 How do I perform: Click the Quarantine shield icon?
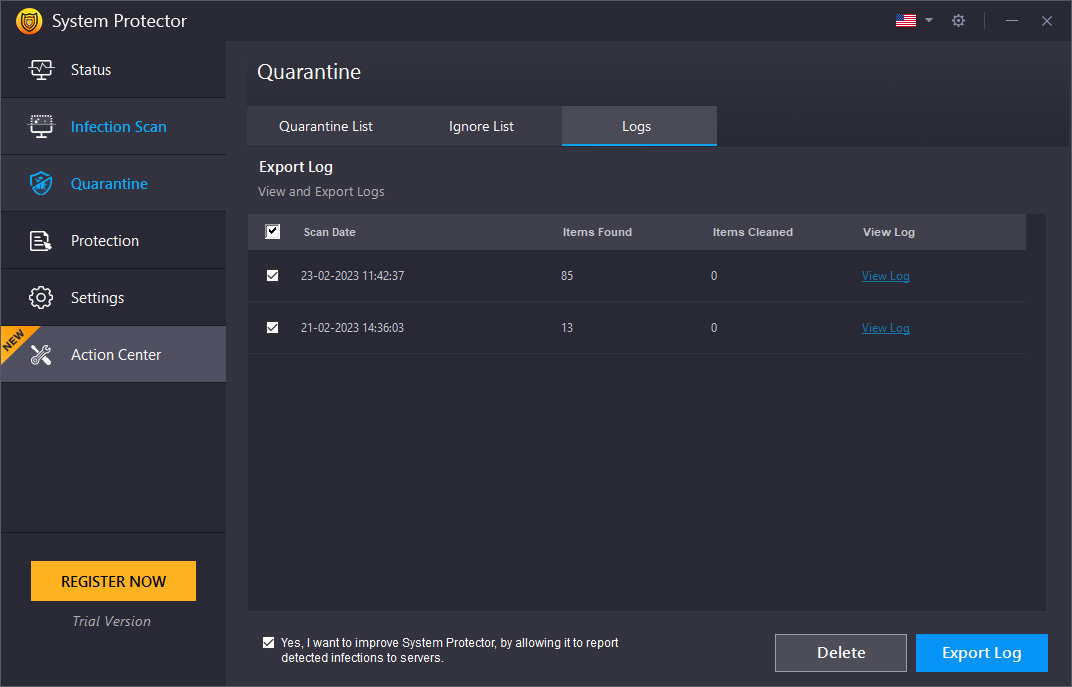tap(40, 183)
